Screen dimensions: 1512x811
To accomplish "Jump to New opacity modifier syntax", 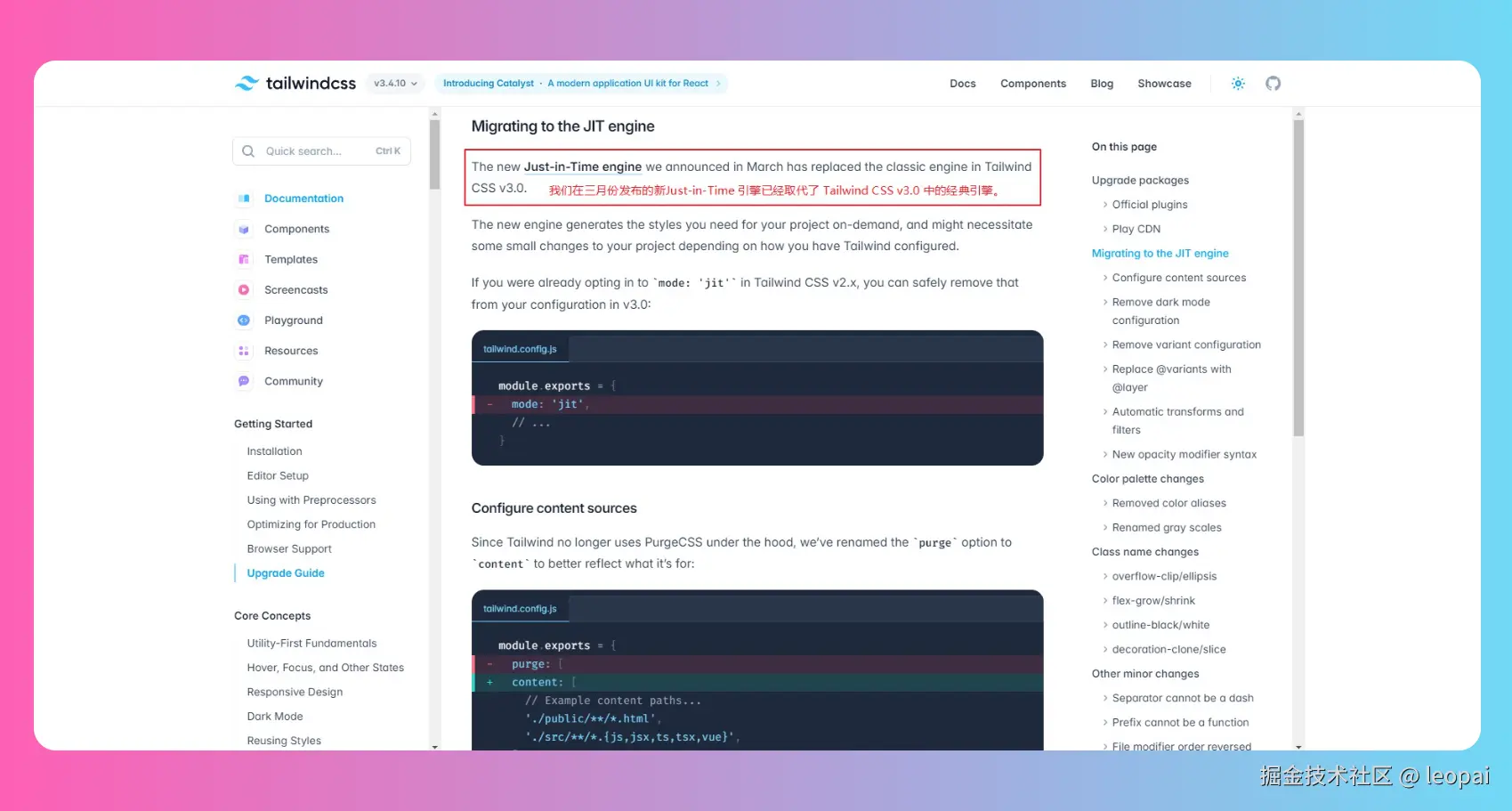I will [x=1184, y=454].
